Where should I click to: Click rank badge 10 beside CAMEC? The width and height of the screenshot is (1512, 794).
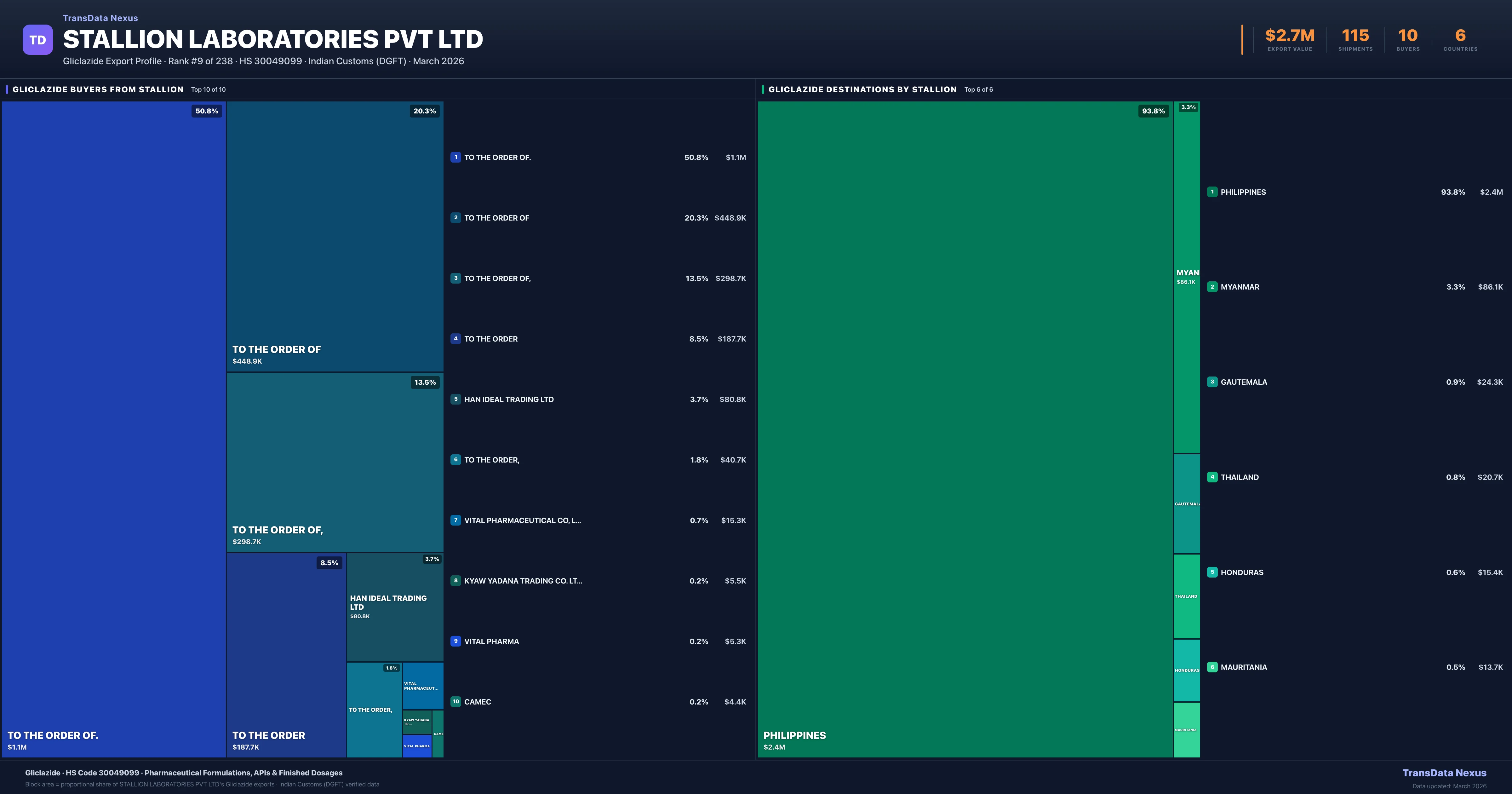(455, 702)
